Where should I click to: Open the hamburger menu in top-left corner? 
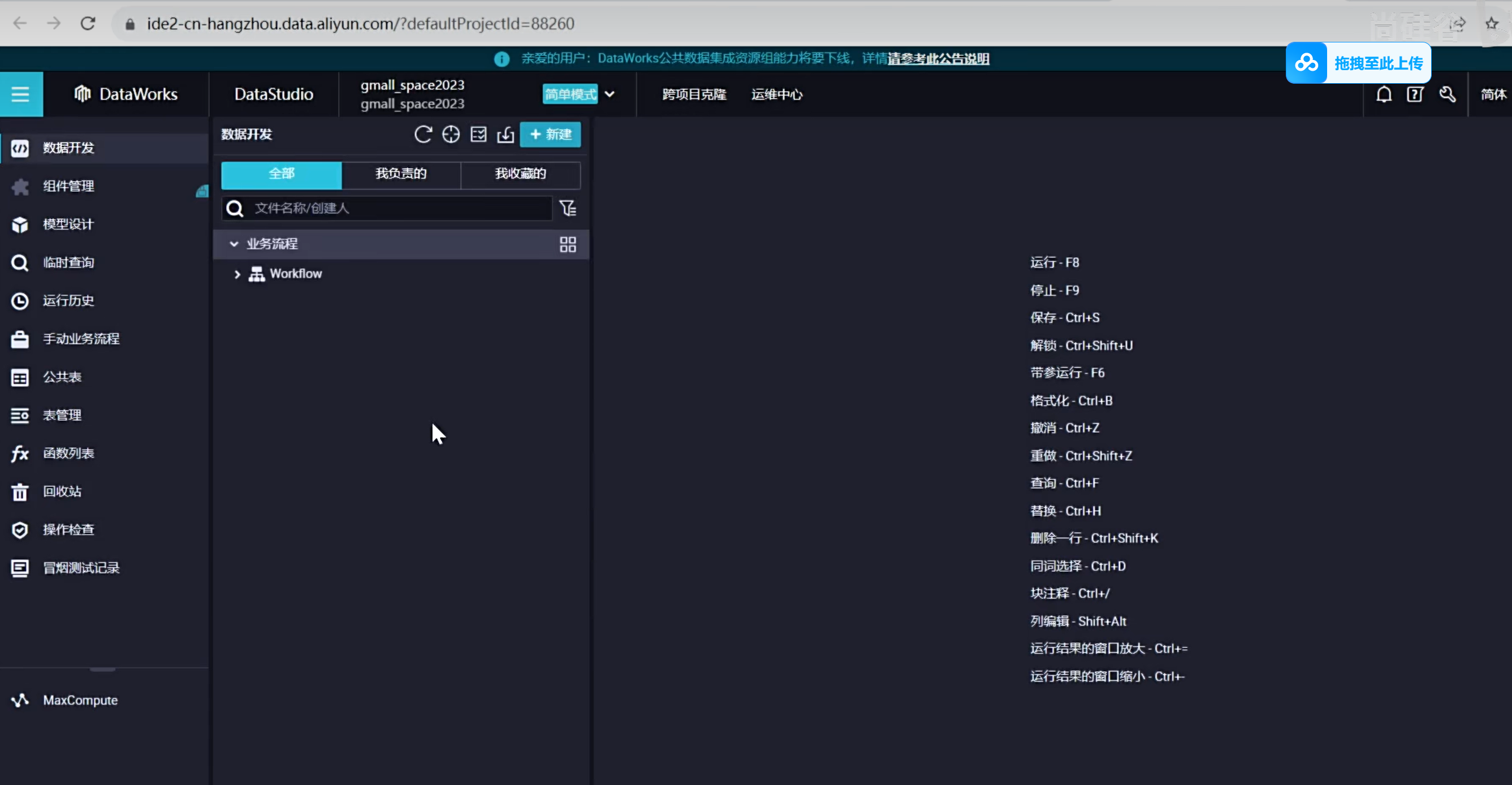click(x=20, y=94)
